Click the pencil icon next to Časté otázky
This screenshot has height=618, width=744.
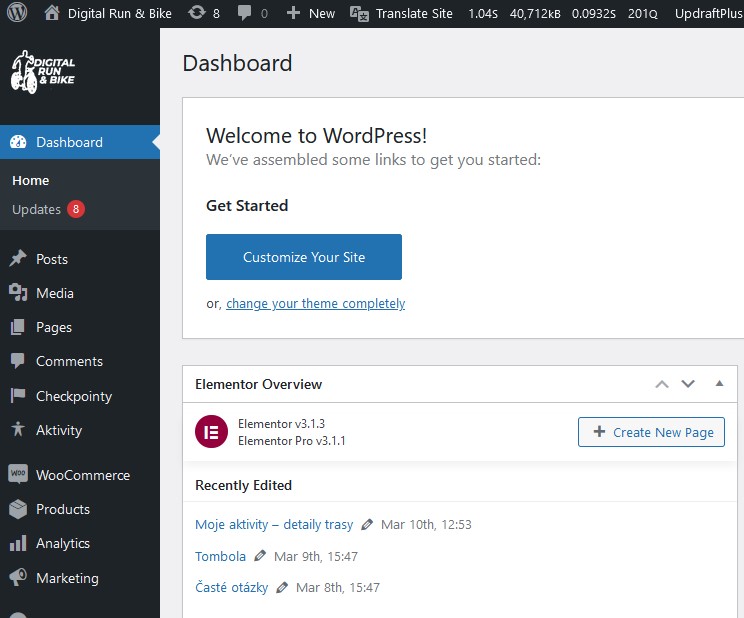click(x=282, y=588)
